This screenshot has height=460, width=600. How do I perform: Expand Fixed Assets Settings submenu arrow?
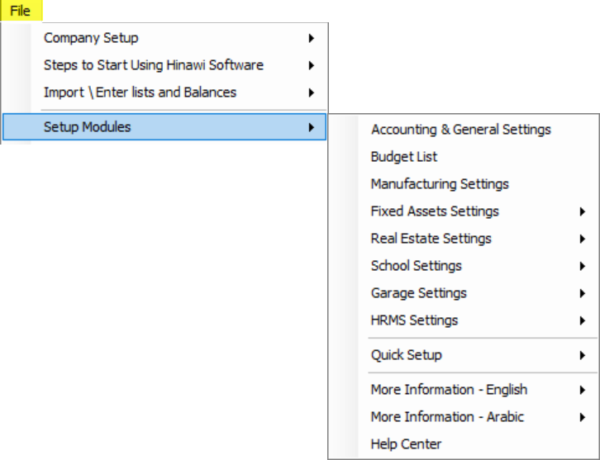582,211
